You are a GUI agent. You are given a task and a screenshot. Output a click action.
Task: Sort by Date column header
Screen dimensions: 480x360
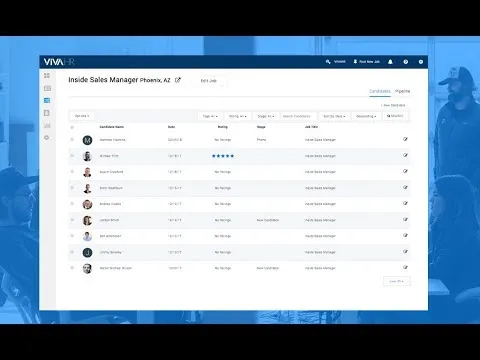click(171, 127)
